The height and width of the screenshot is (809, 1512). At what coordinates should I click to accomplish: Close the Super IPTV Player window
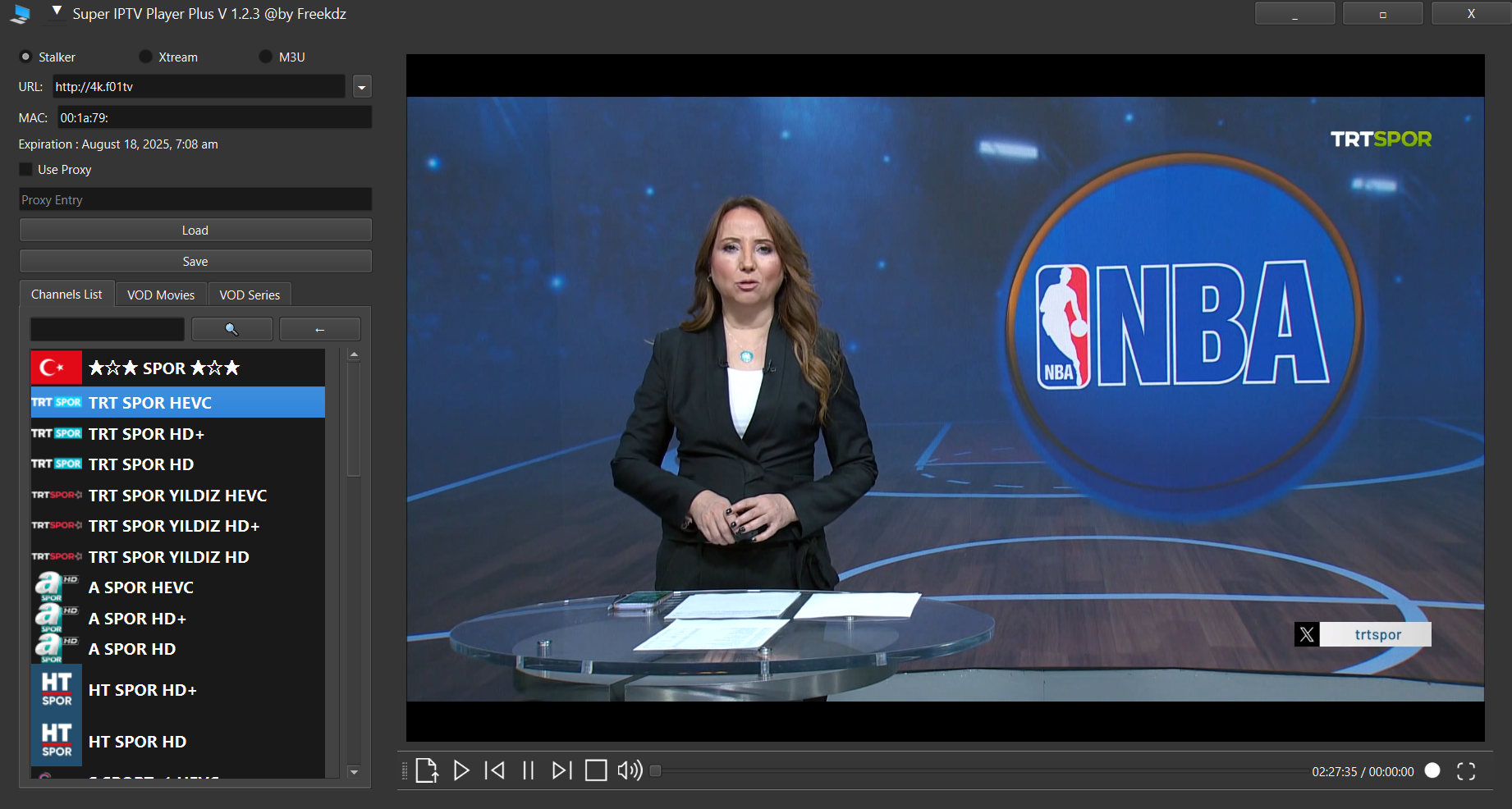pyautogui.click(x=1471, y=13)
